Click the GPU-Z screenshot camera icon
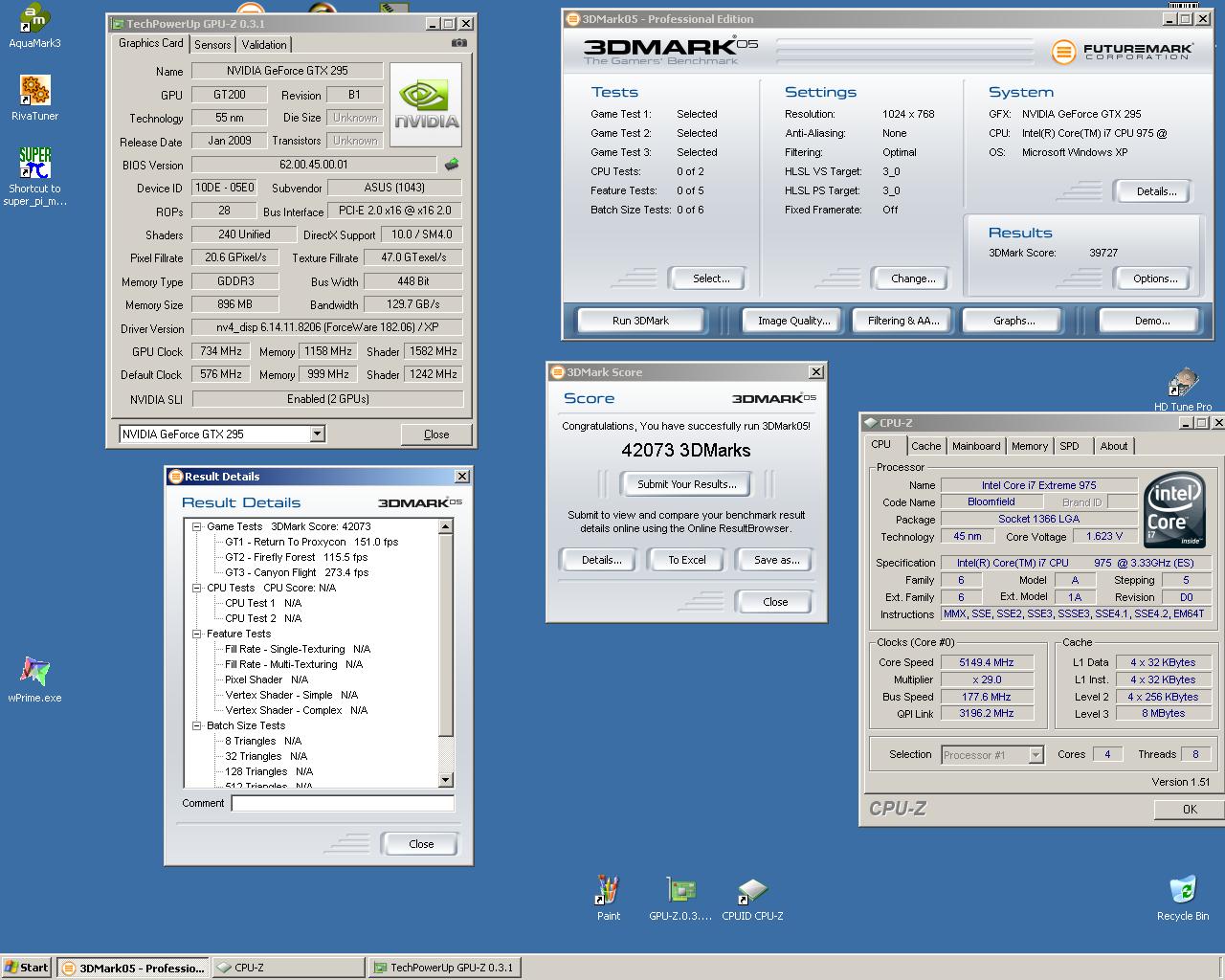The height and width of the screenshot is (980, 1225). (x=459, y=43)
